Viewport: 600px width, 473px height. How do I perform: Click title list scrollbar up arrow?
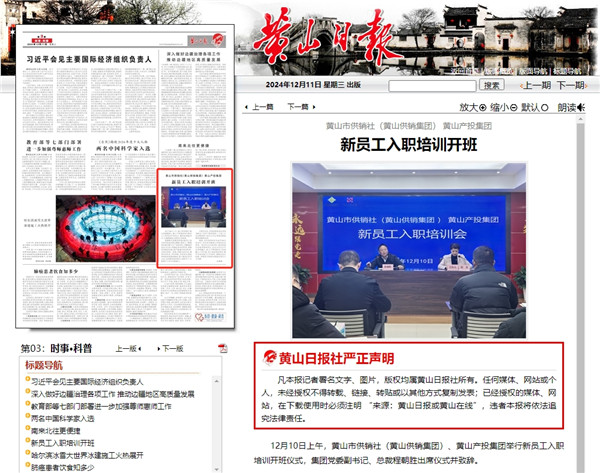[x=217, y=381]
